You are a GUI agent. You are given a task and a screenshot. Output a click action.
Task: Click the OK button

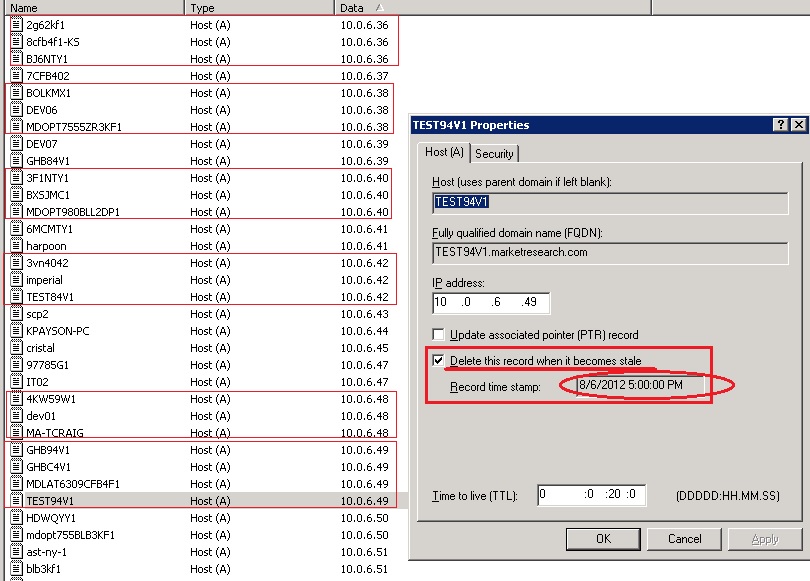tap(603, 538)
